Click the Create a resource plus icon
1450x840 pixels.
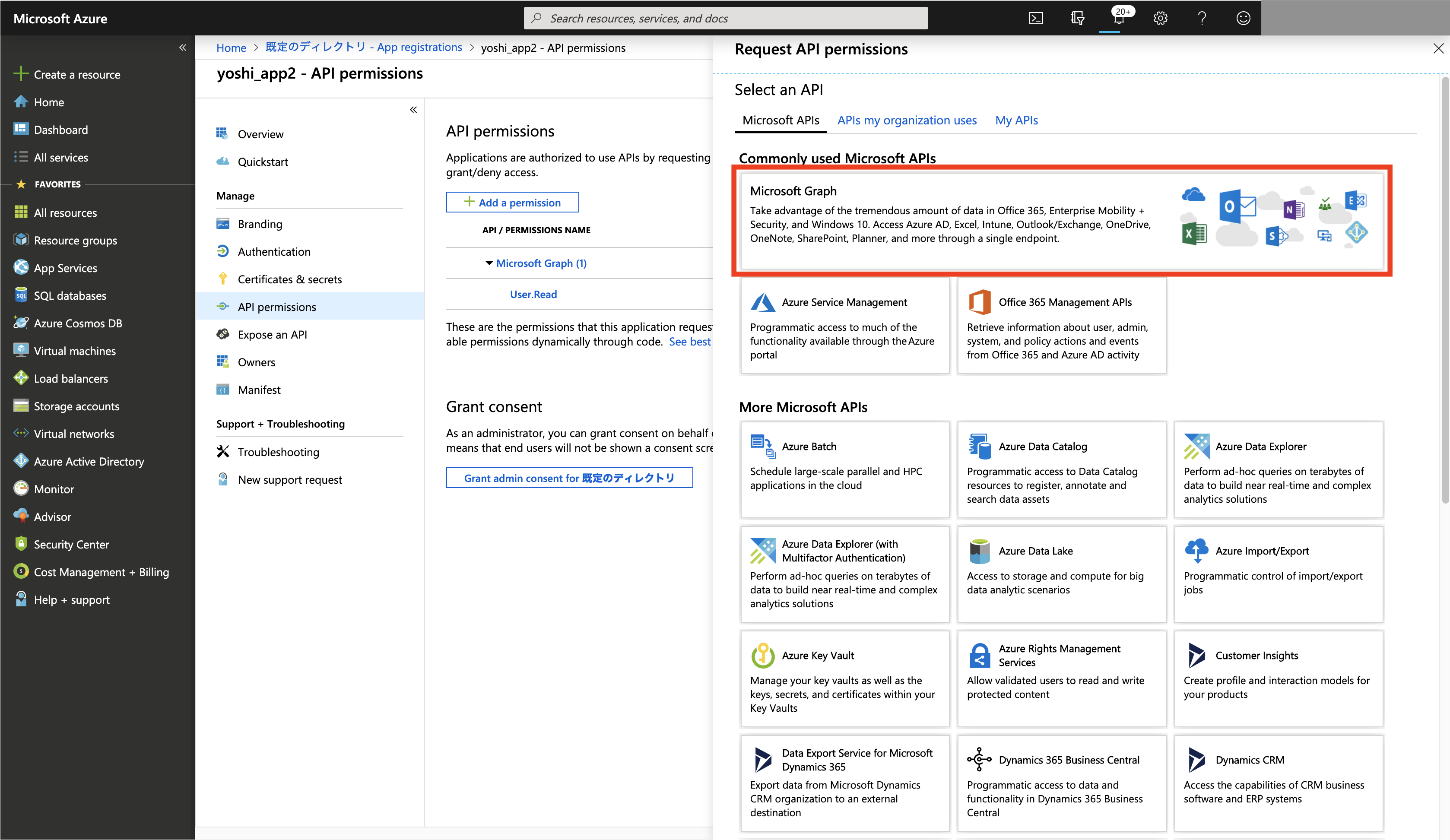pyautogui.click(x=21, y=74)
